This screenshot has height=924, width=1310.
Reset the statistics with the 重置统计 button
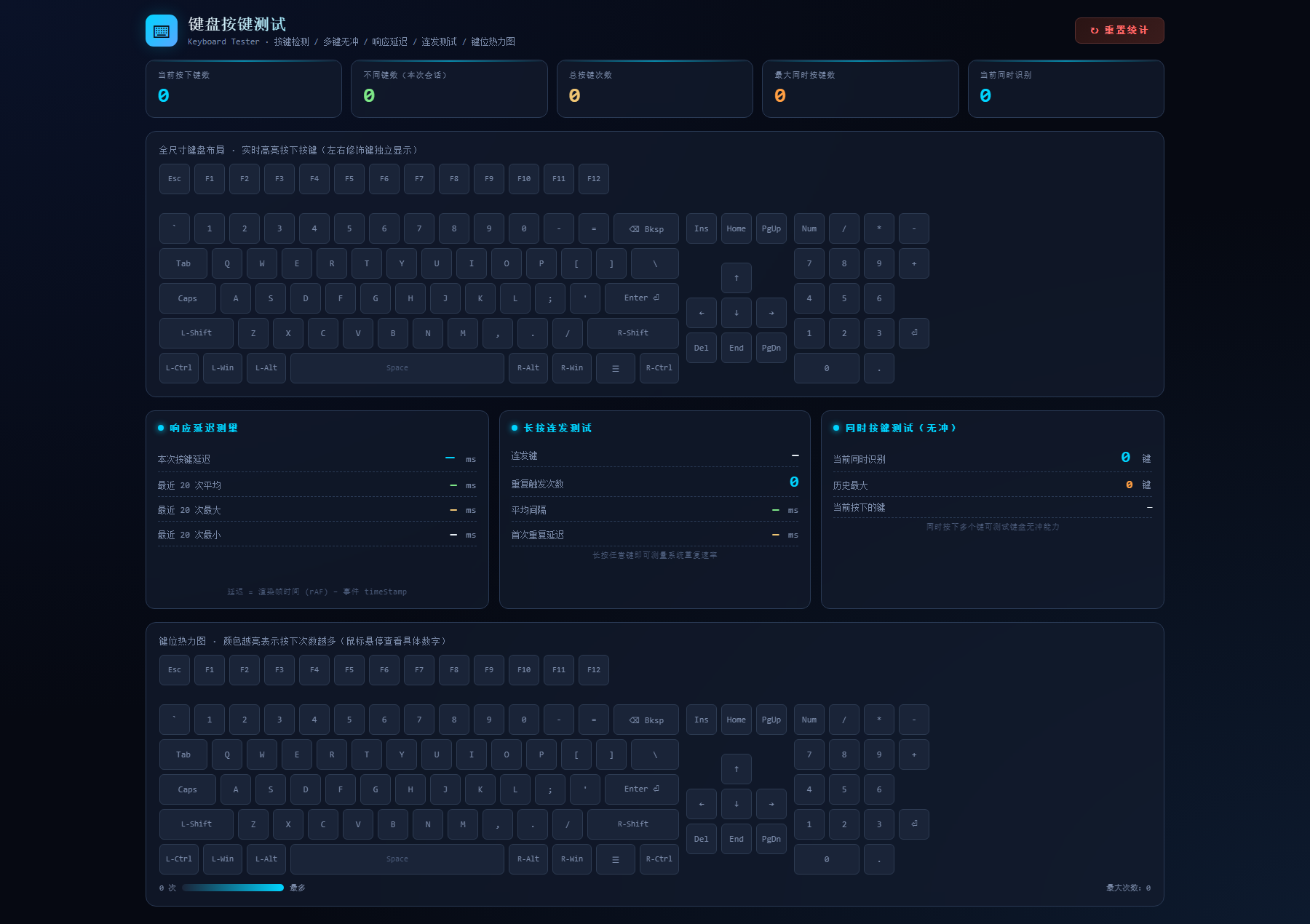coord(1119,31)
